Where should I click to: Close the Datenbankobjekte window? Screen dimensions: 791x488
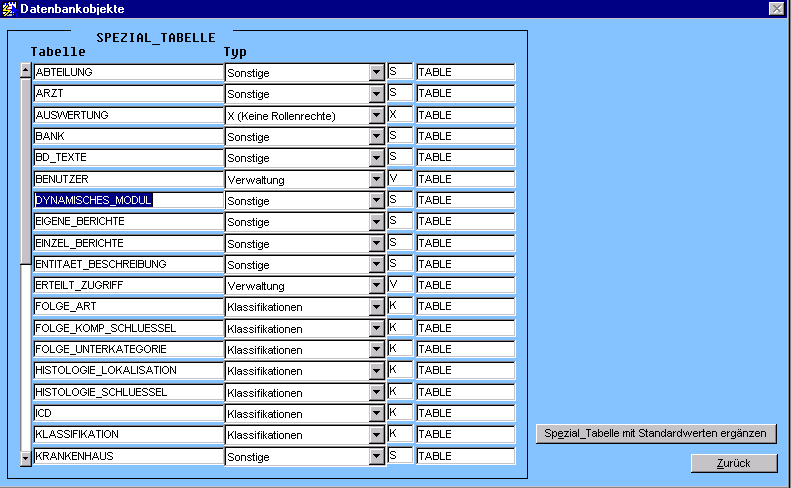pos(776,8)
